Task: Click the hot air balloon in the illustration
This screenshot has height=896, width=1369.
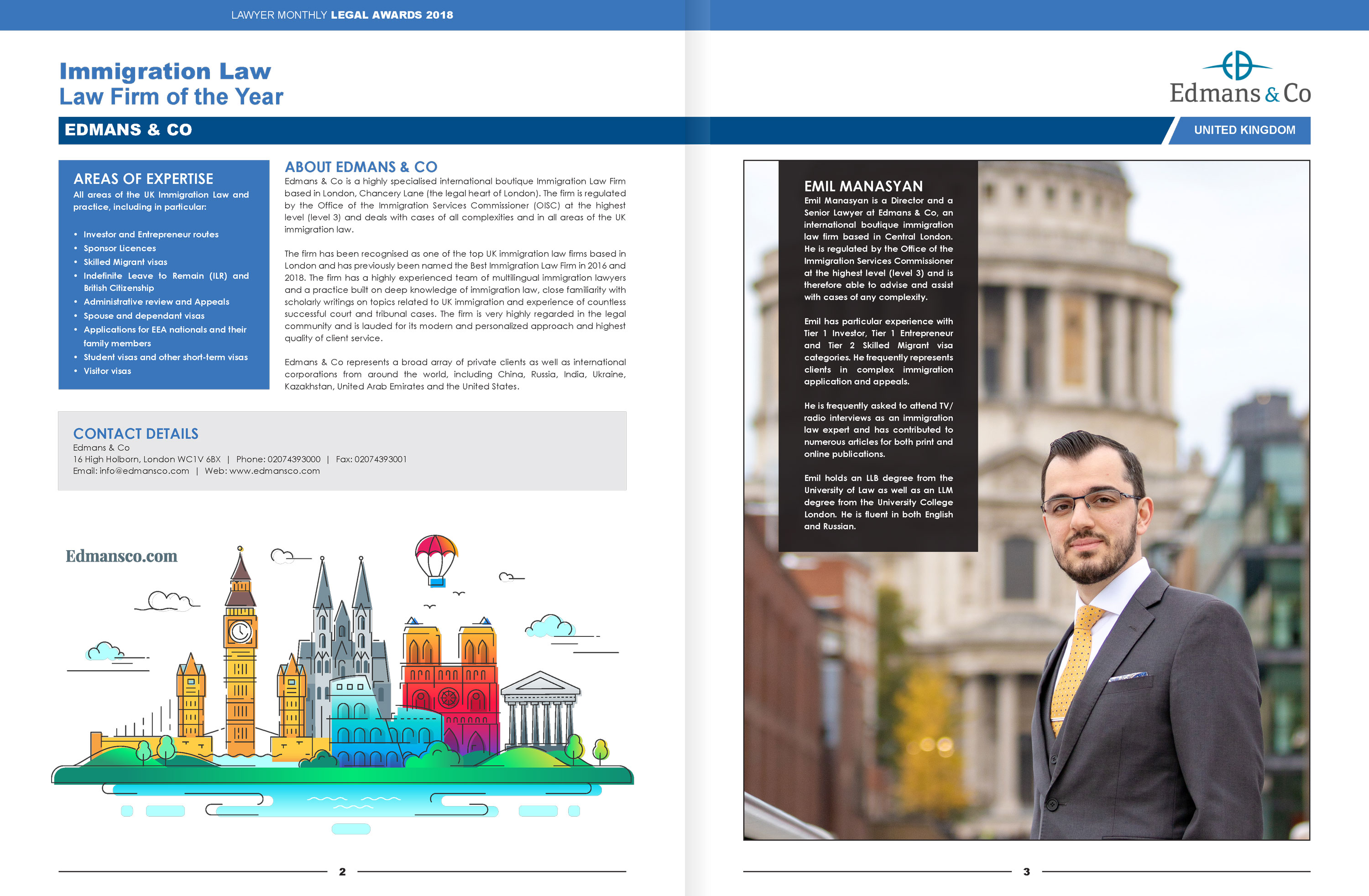Action: [x=436, y=560]
